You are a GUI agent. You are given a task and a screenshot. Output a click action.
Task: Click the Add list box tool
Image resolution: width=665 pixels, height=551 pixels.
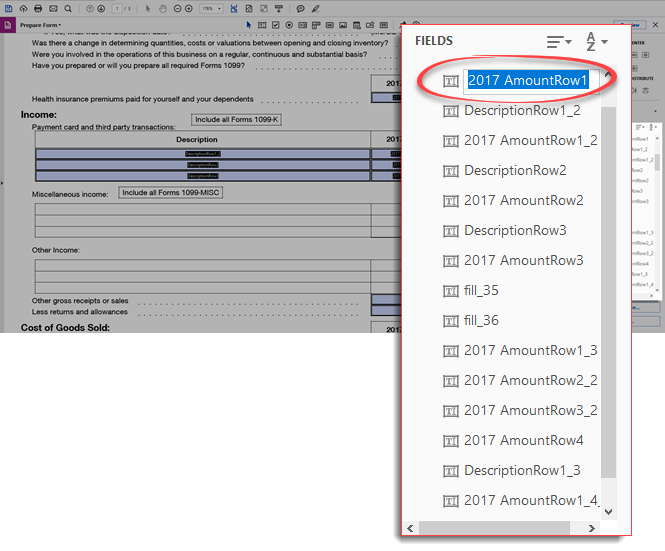pos(302,25)
